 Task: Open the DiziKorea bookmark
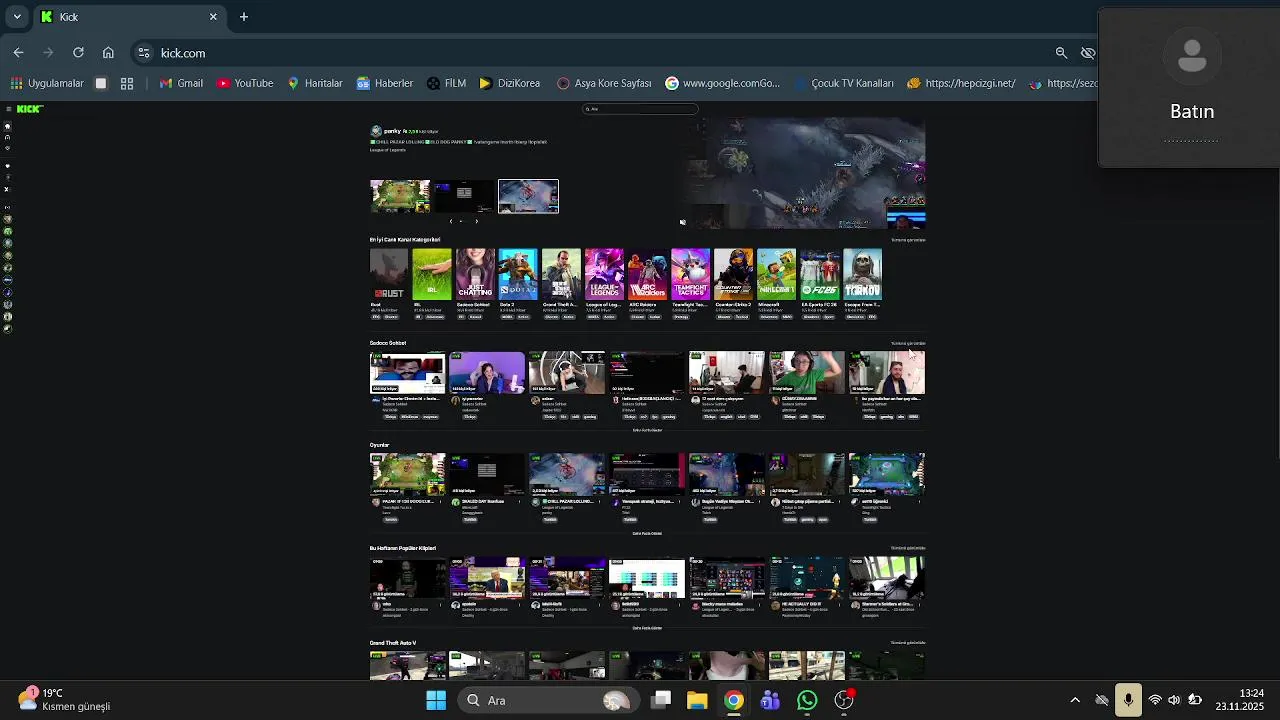[510, 83]
